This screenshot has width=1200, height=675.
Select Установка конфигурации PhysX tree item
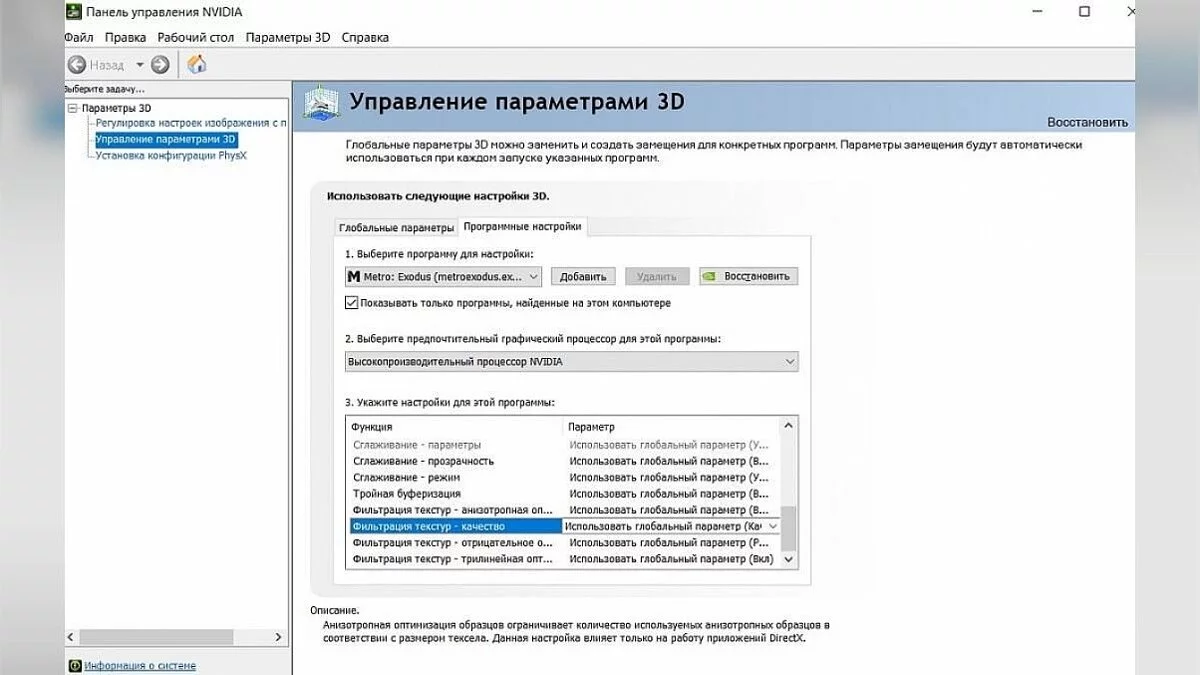click(171, 155)
